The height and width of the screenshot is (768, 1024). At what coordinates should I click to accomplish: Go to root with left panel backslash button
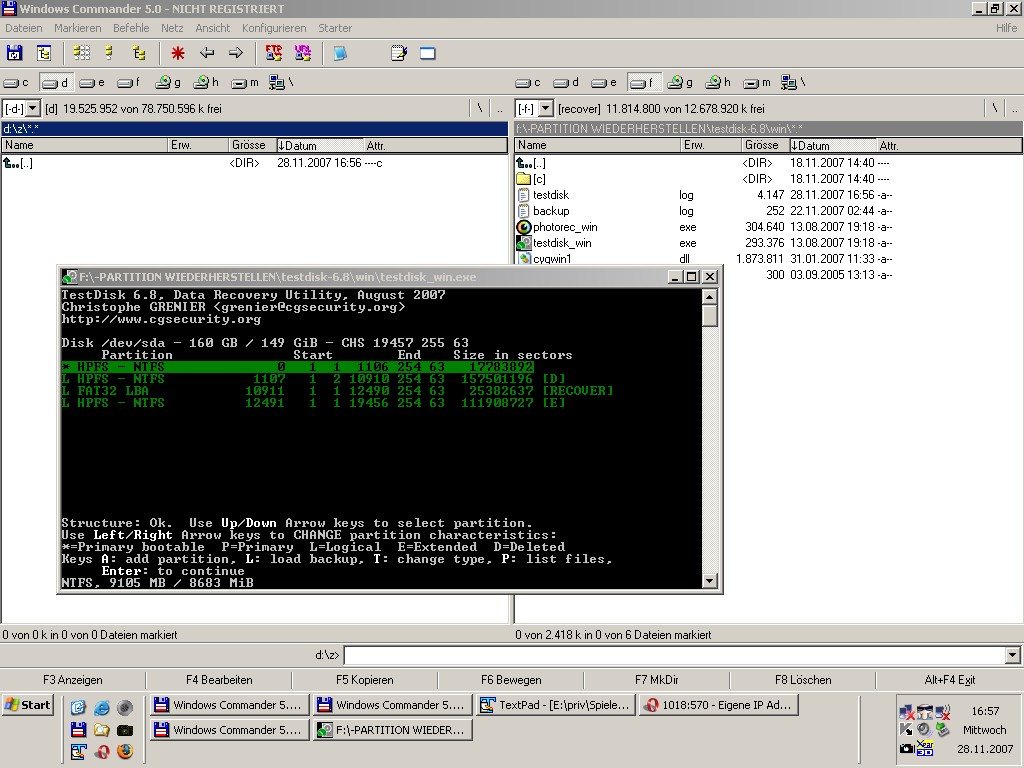pos(480,108)
